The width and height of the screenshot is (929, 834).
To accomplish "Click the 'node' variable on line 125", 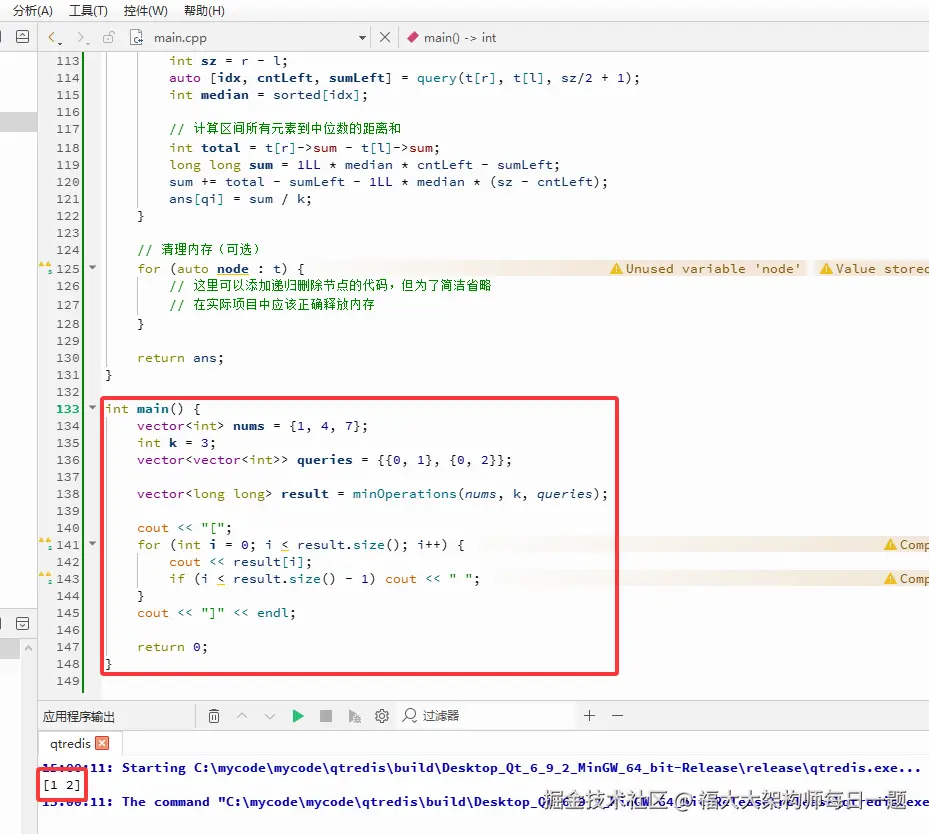I will 232,268.
